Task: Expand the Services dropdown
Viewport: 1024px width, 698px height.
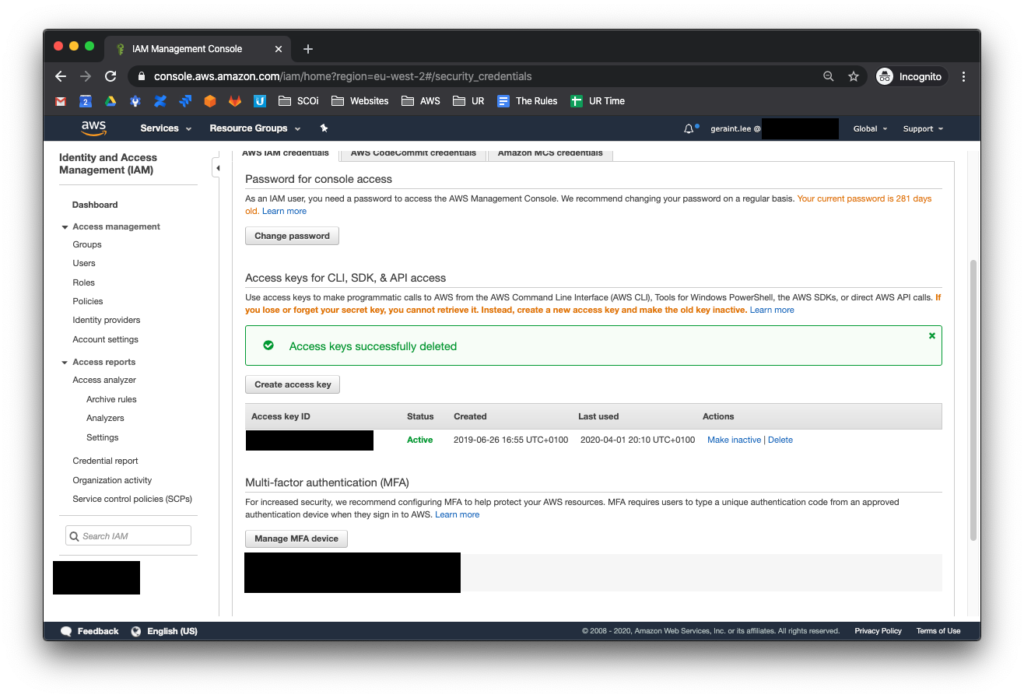Action: 166,129
